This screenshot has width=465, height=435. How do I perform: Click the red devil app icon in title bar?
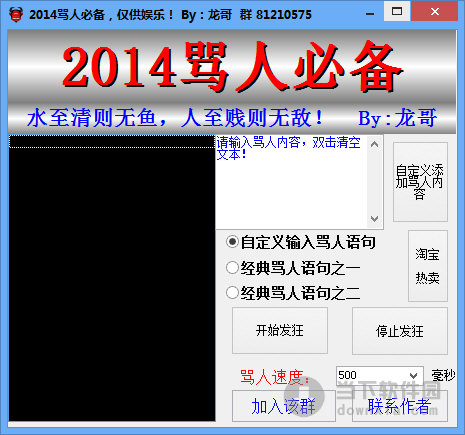pos(16,14)
